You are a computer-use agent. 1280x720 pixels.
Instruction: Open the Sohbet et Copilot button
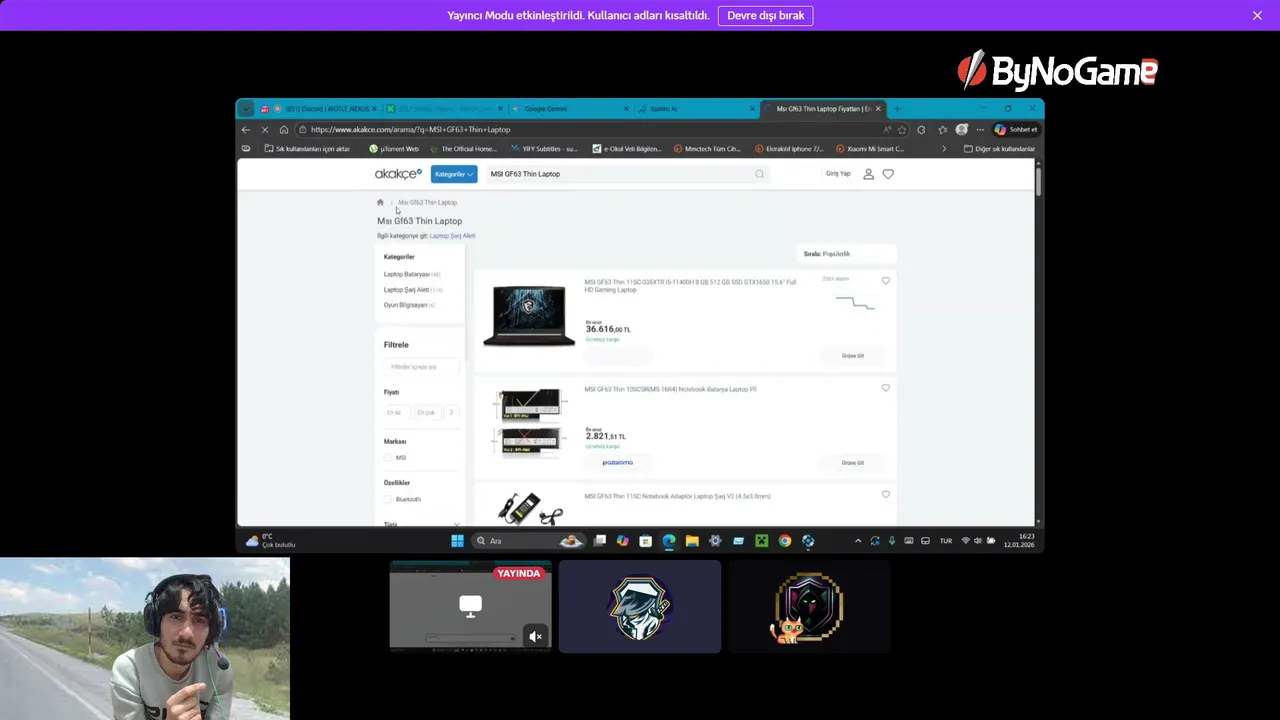1016,129
